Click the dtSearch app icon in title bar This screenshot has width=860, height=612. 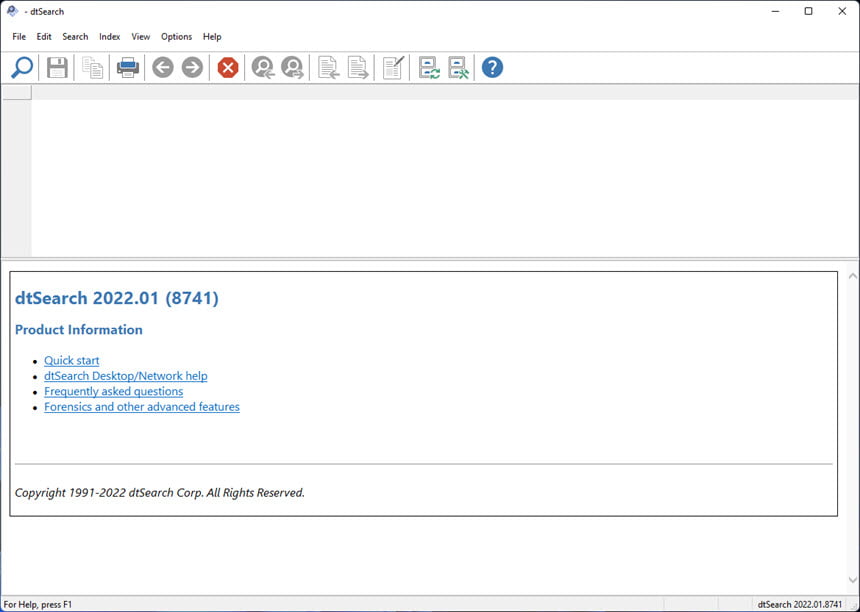coord(12,11)
